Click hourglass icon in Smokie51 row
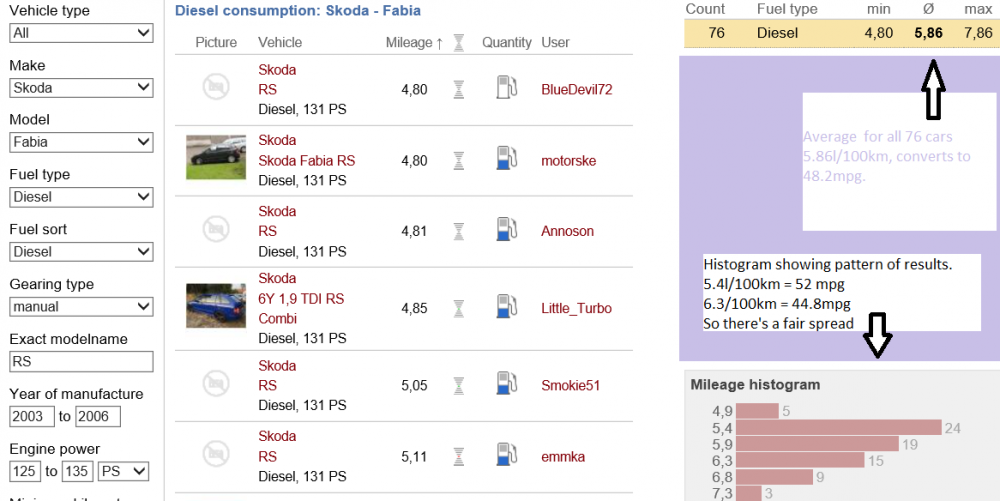This screenshot has width=1000, height=501. coord(459,386)
